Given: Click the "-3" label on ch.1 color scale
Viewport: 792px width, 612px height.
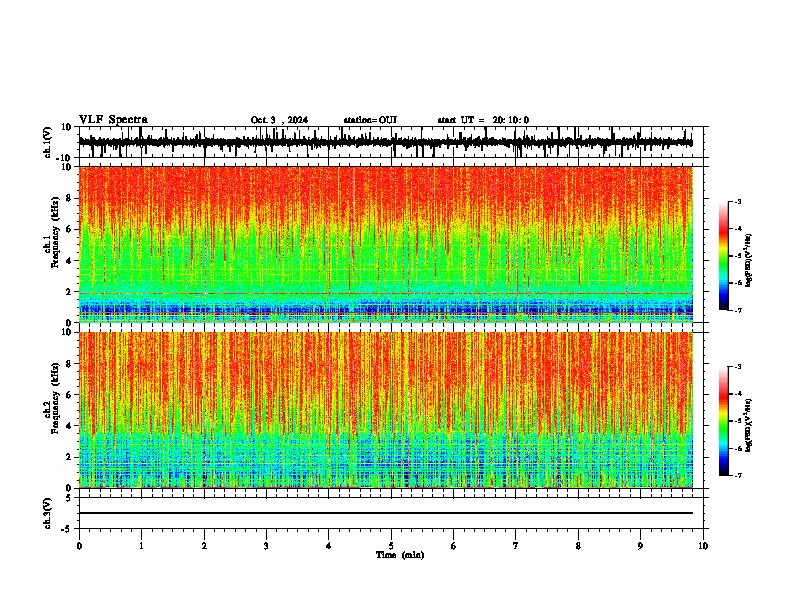Looking at the screenshot, I should [737, 202].
